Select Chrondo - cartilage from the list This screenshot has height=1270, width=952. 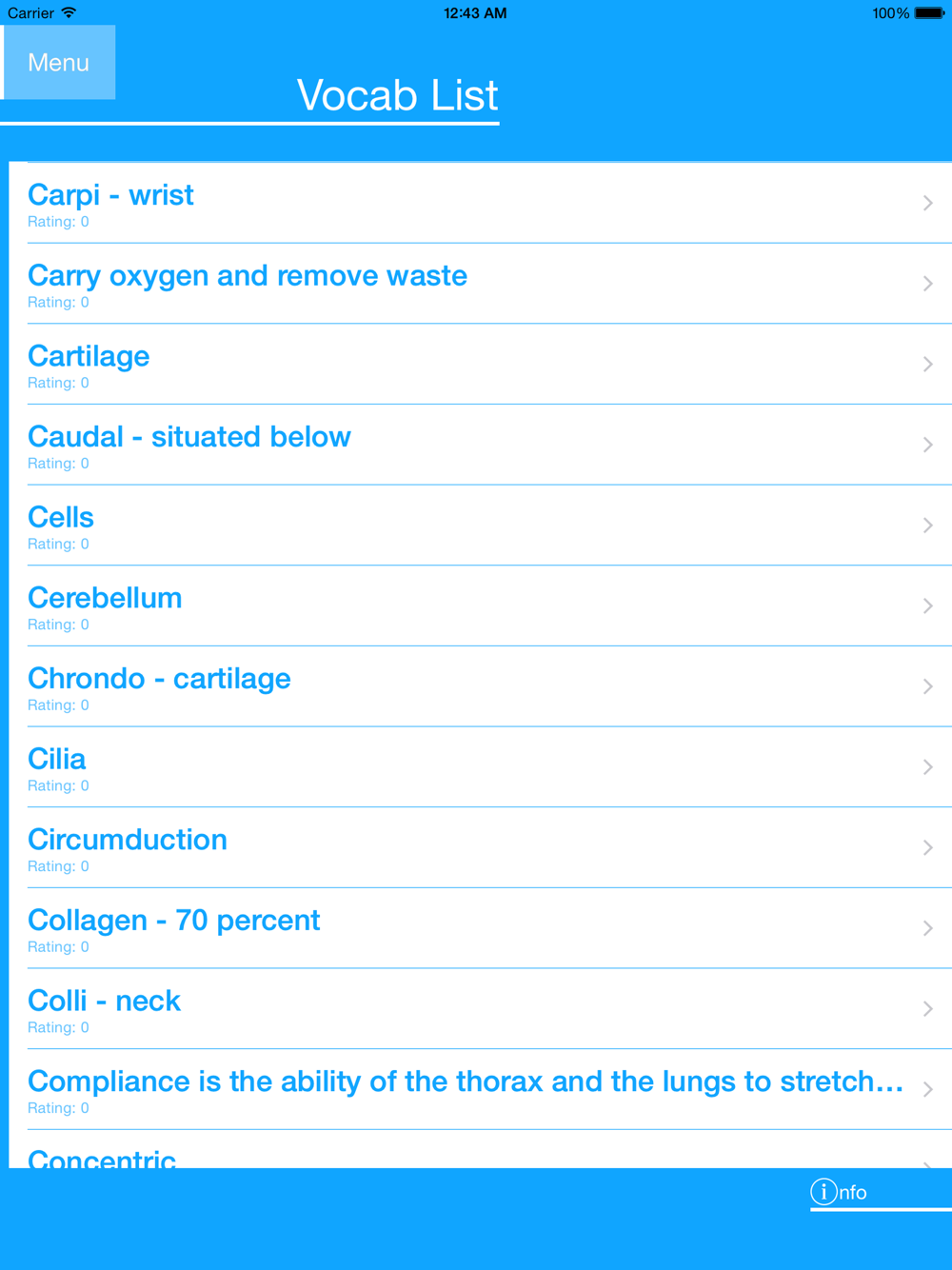pos(481,686)
